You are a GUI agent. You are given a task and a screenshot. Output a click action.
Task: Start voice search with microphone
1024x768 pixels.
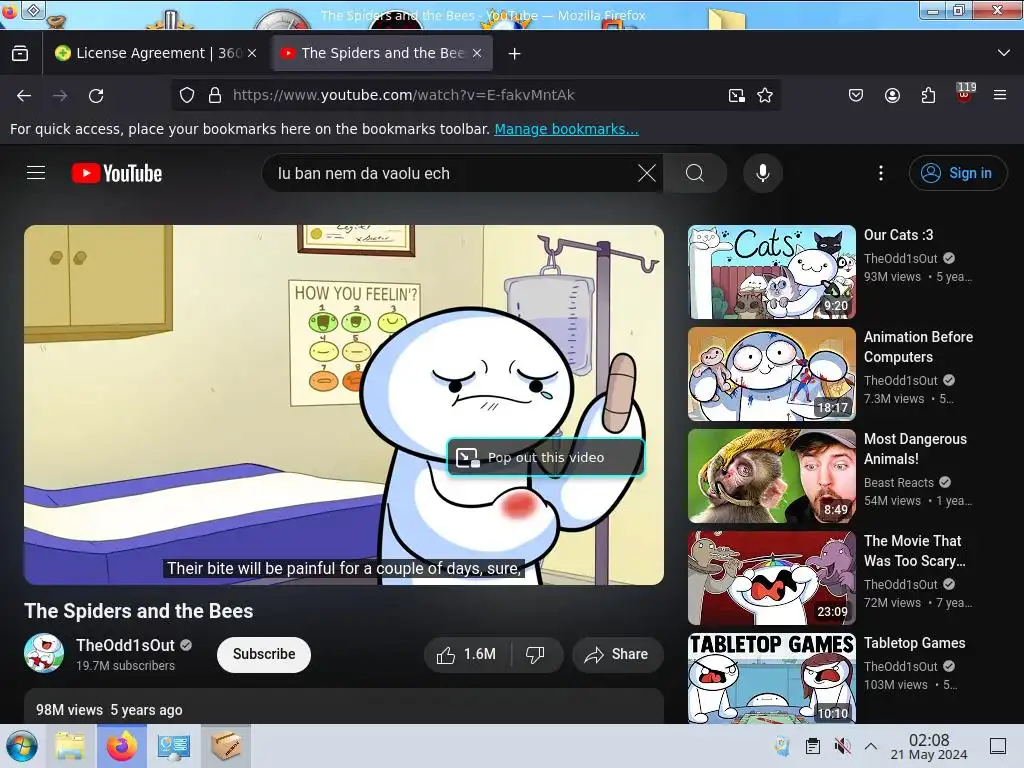click(763, 173)
